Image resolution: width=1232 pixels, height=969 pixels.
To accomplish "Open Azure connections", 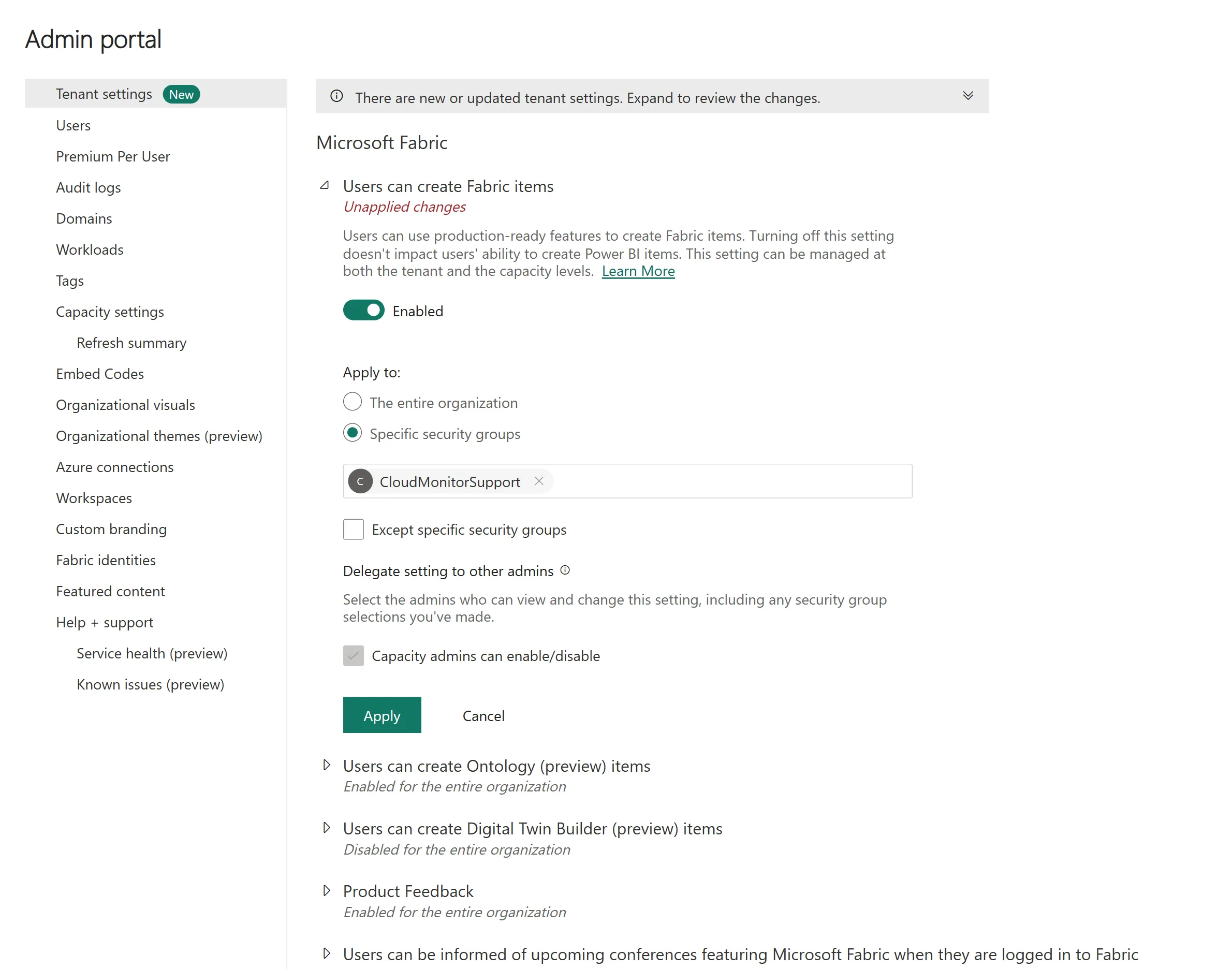I will click(114, 467).
